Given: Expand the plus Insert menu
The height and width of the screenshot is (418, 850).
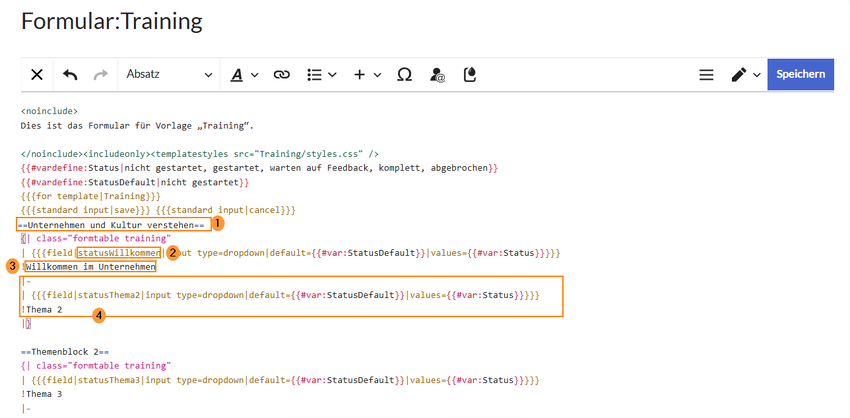Looking at the screenshot, I should click(367, 74).
